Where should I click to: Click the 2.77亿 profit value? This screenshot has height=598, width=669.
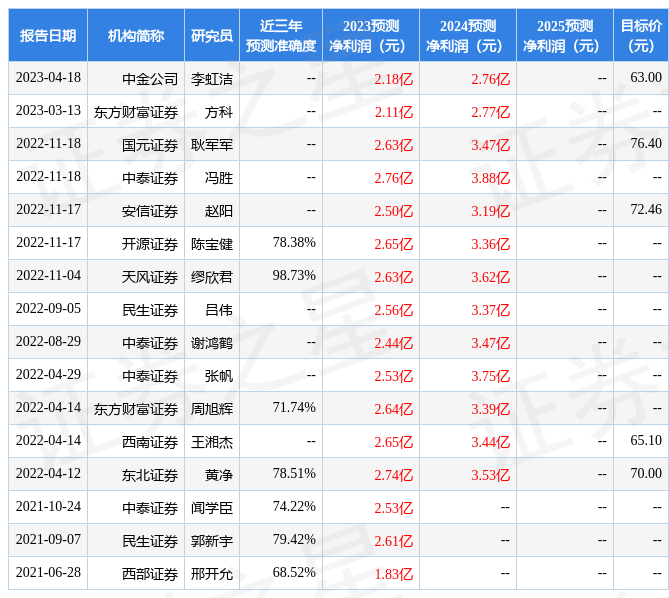(491, 112)
